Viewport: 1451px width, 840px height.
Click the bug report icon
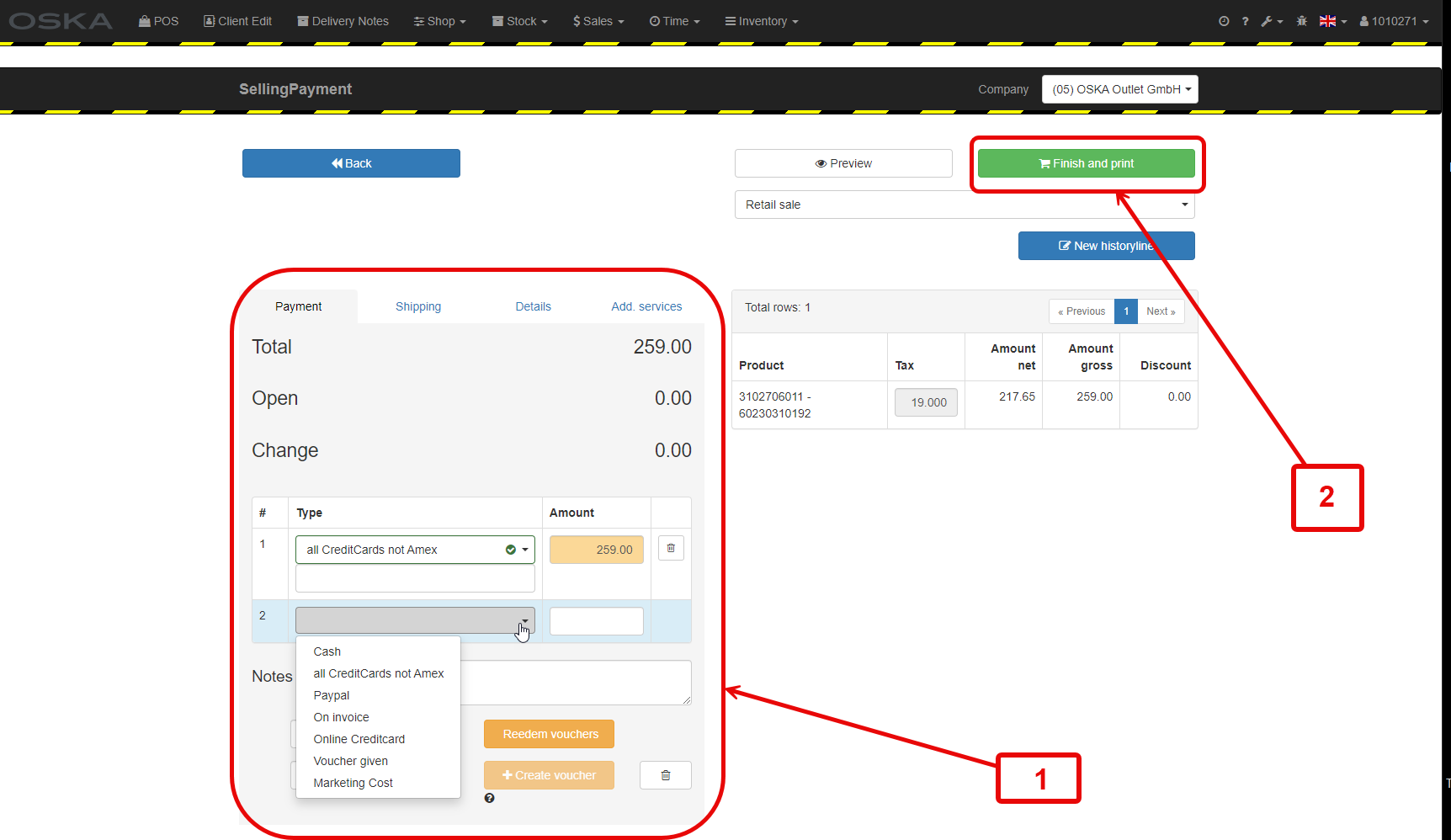[1302, 21]
